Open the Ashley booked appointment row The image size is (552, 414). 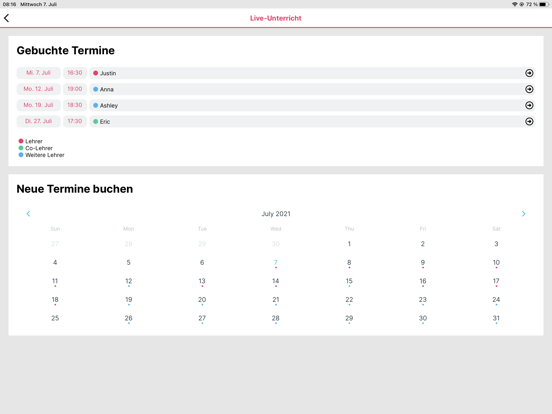[312, 105]
